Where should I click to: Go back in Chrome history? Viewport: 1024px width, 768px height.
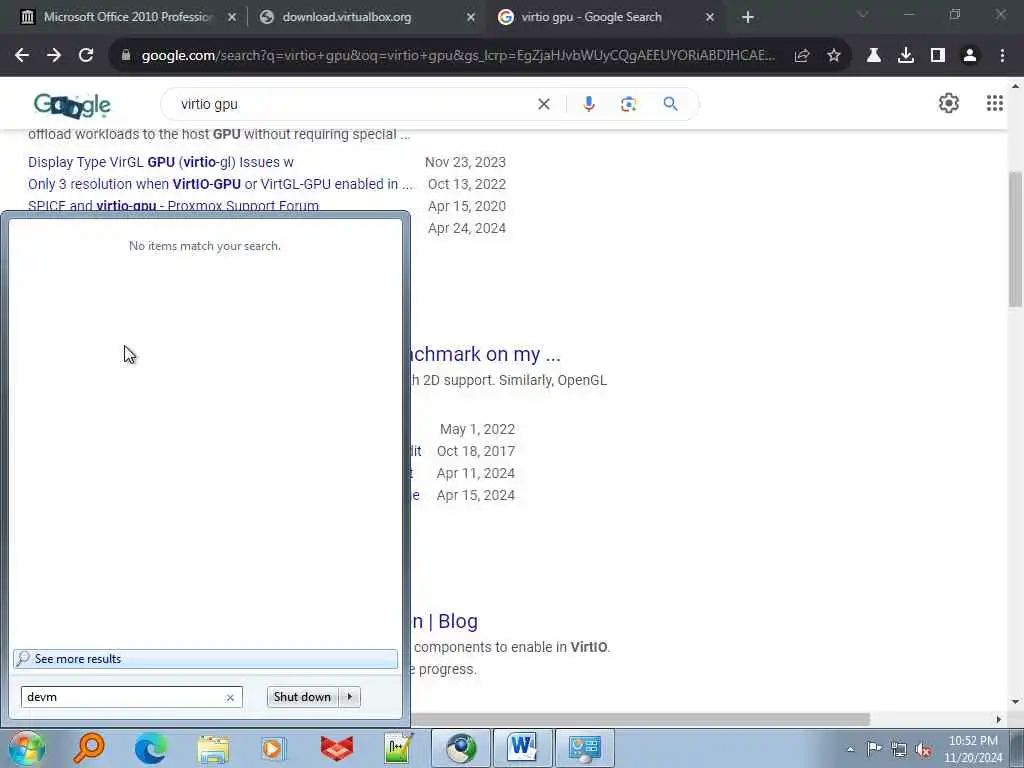click(22, 56)
